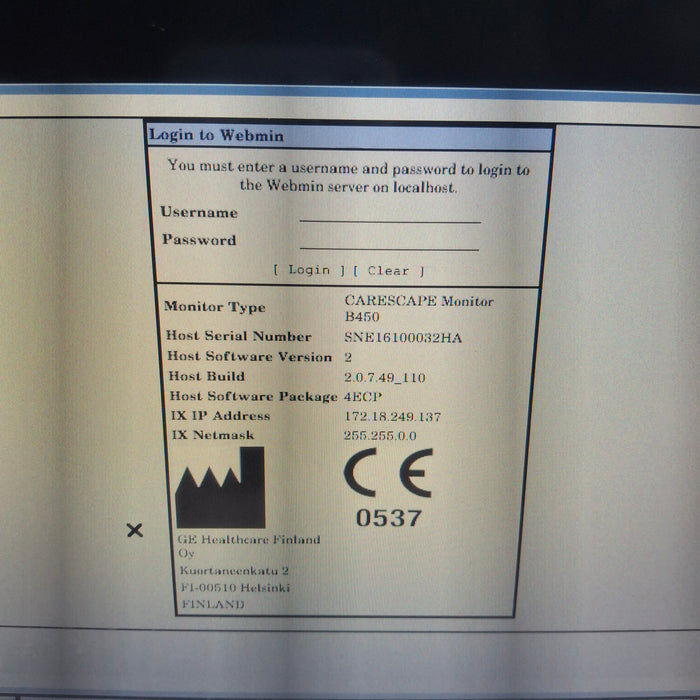Screen dimensions: 700x700
Task: Click the Host Software Package value 4ECP
Action: (362, 396)
